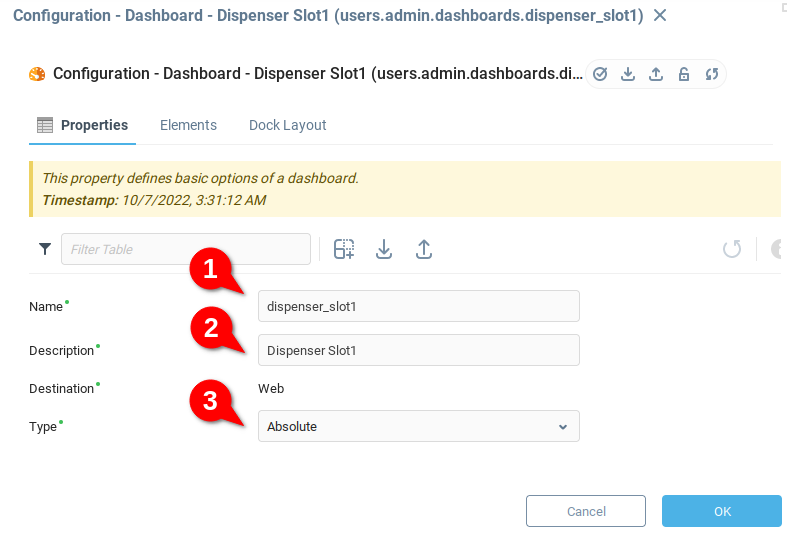Click the dashboard palette icon in header
This screenshot has width=787, height=534.
[x=37, y=74]
